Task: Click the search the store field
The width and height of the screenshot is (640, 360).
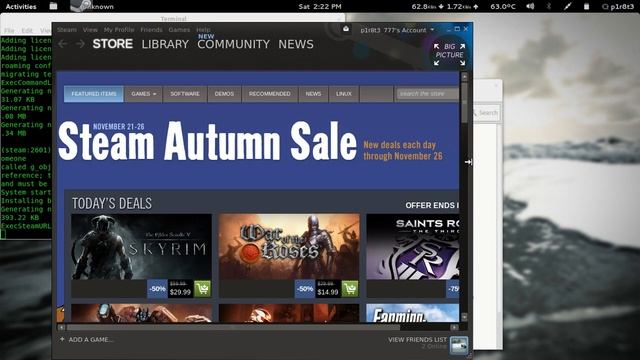Action: coord(427,94)
